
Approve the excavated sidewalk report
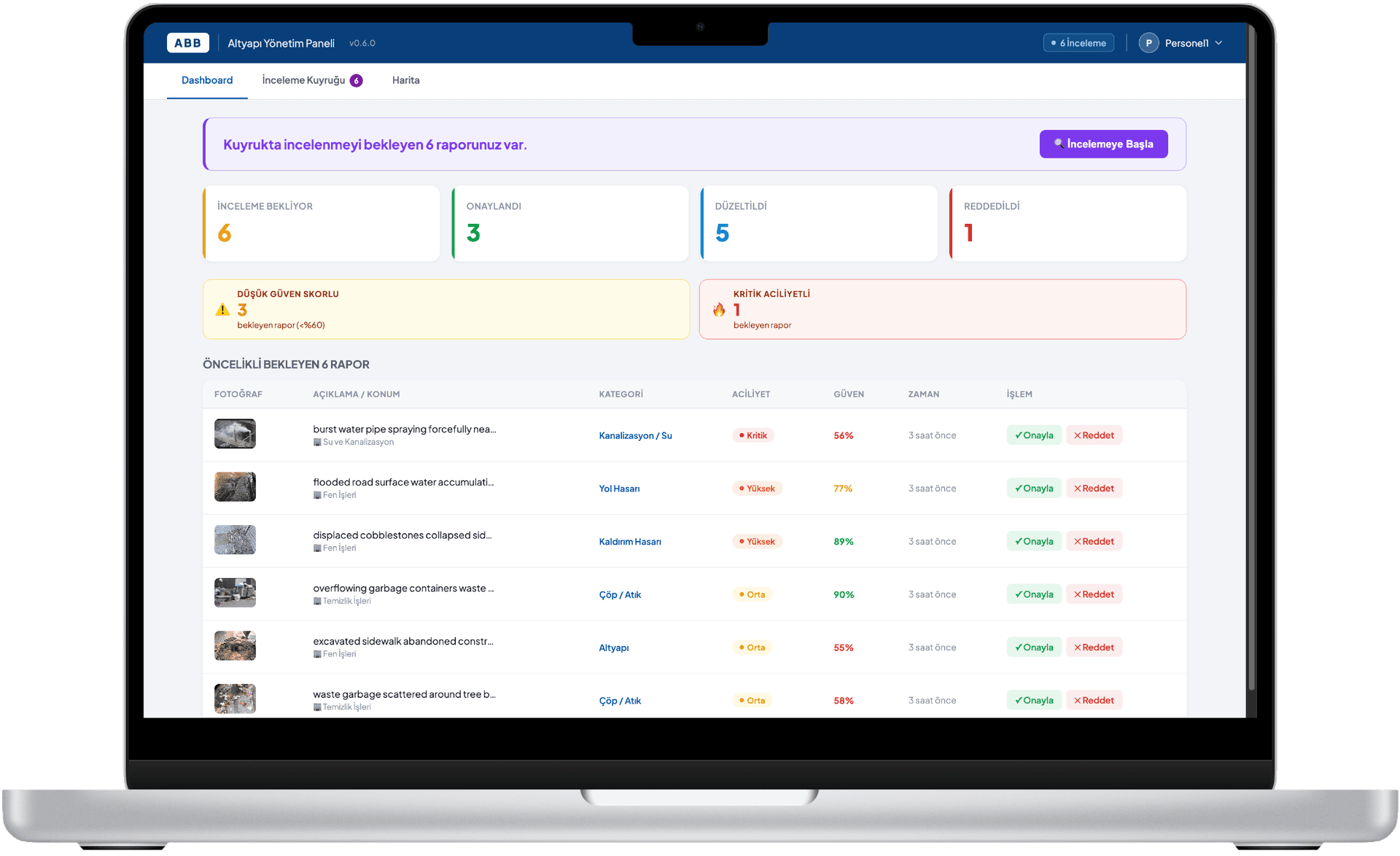(x=1034, y=647)
